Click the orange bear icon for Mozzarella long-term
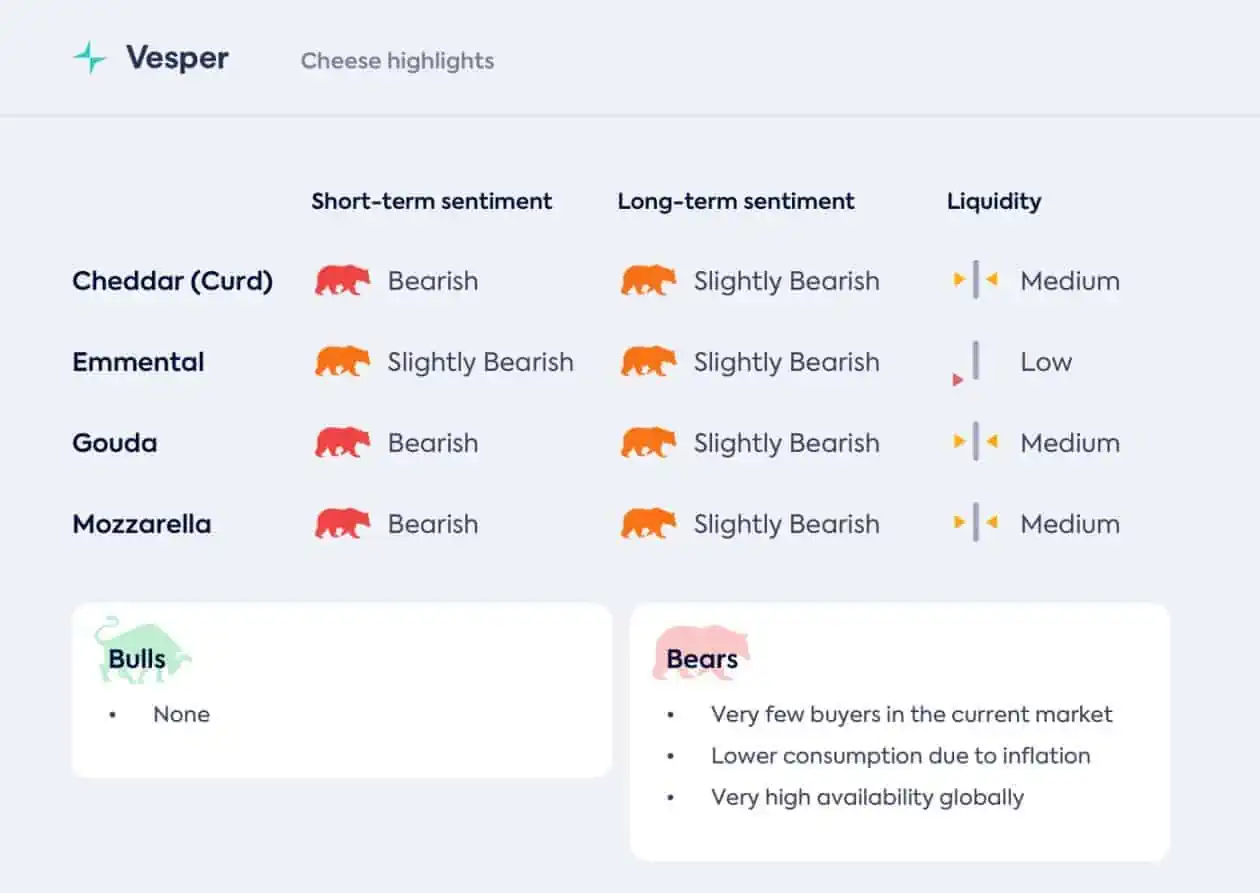Viewport: 1260px width, 893px height. pos(649,524)
